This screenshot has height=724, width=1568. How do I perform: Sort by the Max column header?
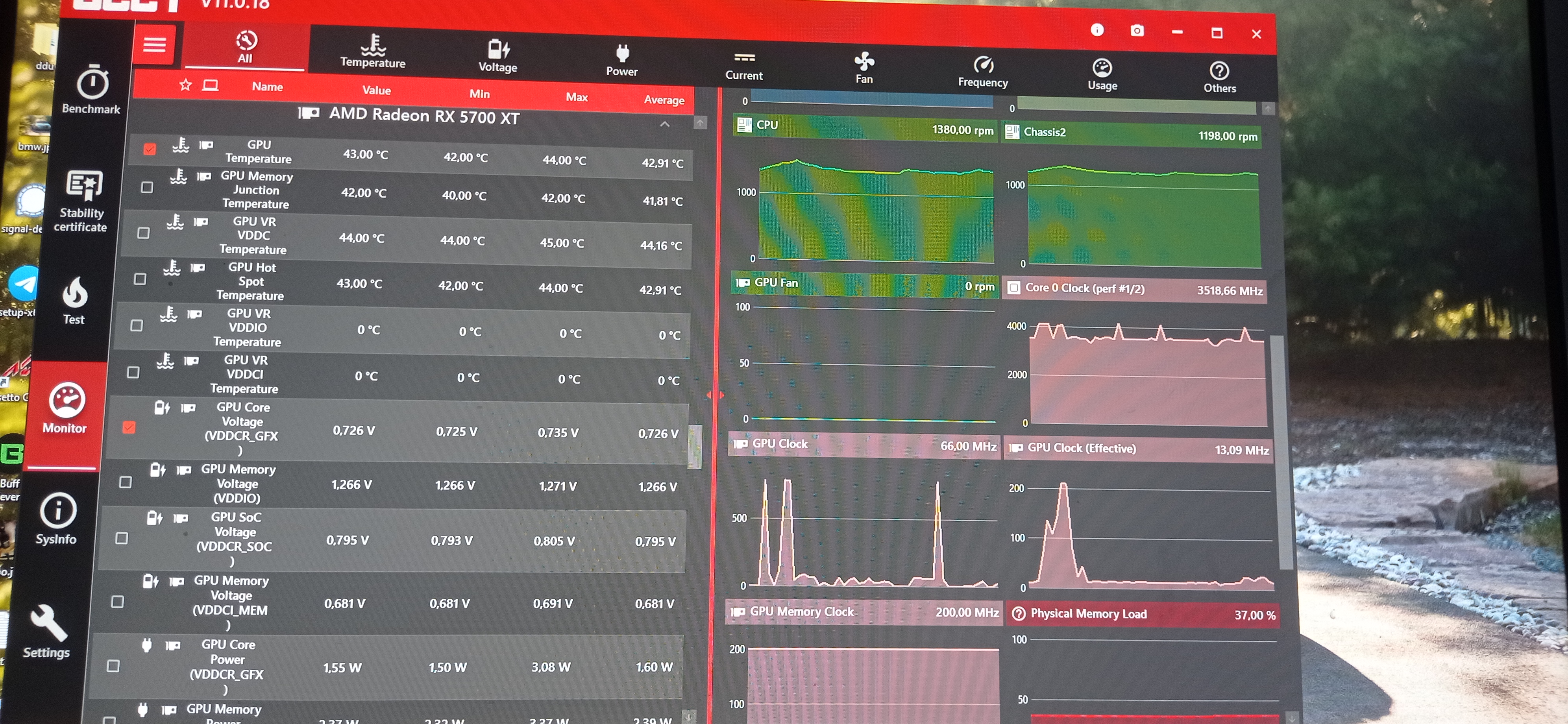click(577, 97)
